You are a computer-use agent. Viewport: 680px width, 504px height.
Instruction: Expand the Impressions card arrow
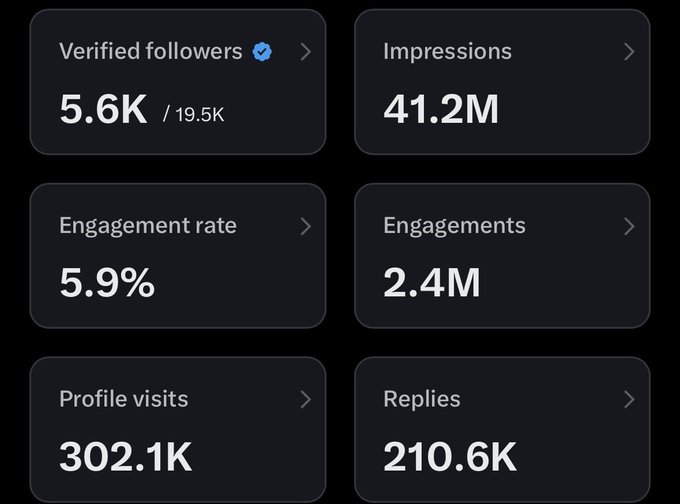click(629, 52)
